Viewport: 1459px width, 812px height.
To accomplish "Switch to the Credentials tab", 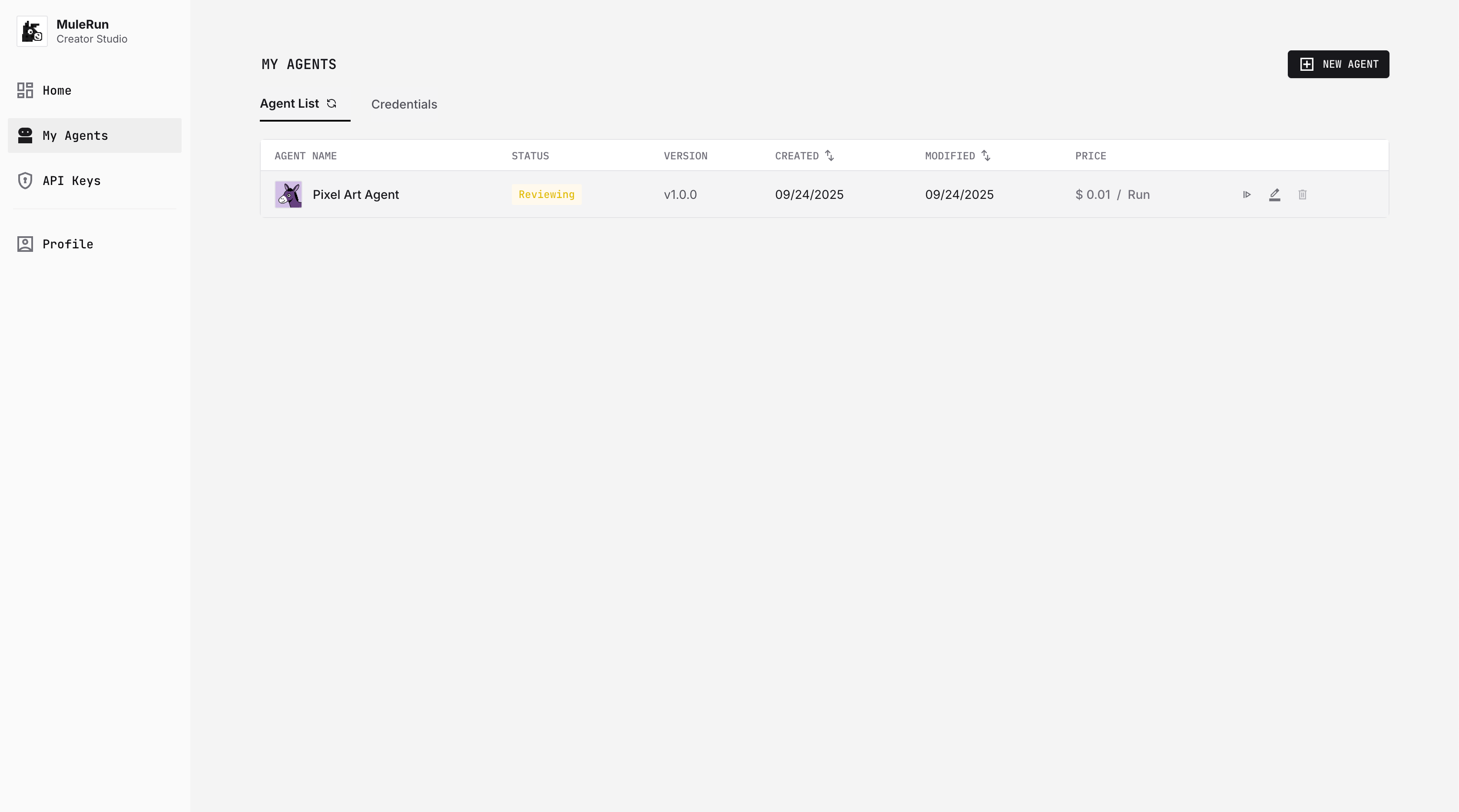I will click(404, 105).
